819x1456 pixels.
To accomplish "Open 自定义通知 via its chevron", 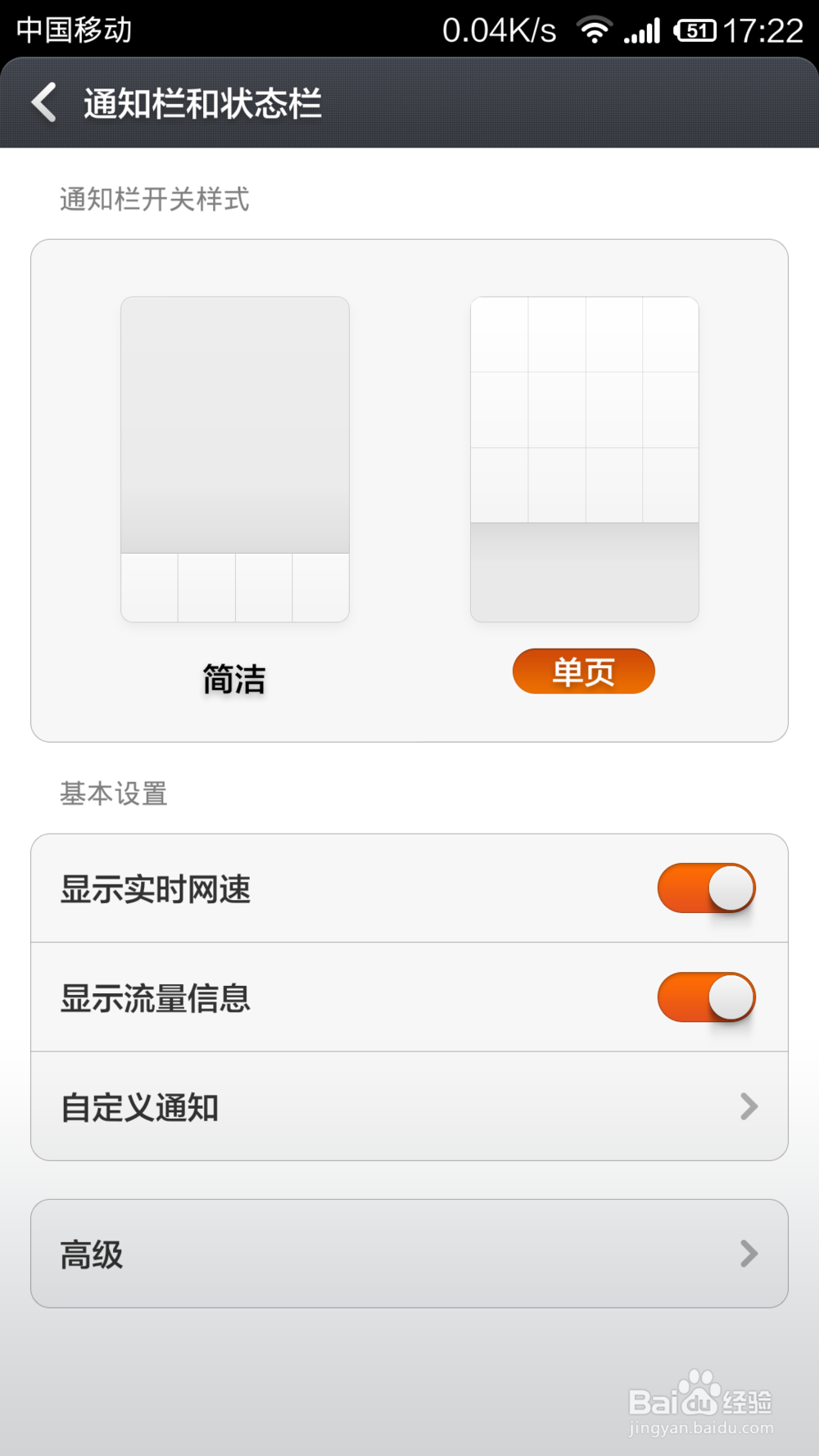I will (749, 1106).
